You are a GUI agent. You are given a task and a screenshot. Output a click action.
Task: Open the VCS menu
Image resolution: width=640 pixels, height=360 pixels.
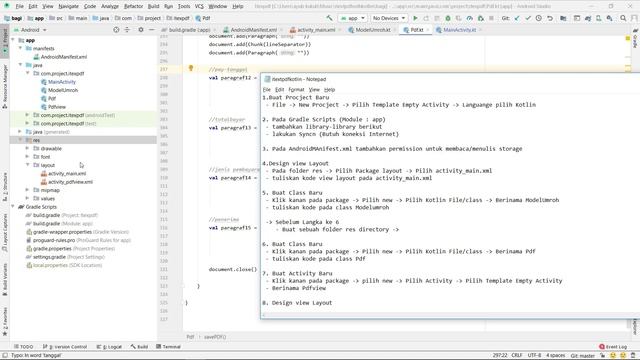[x=199, y=7]
